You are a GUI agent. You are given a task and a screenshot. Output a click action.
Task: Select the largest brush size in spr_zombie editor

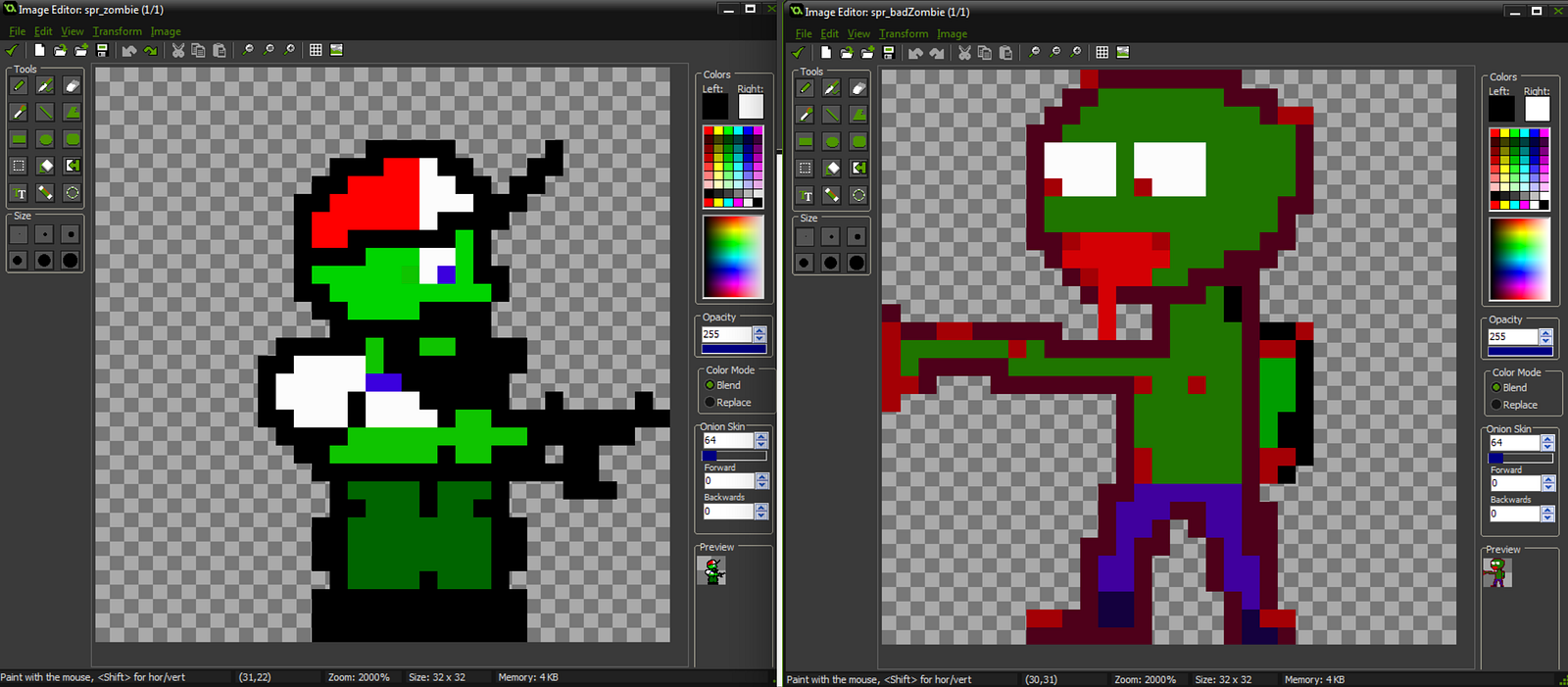pyautogui.click(x=71, y=260)
